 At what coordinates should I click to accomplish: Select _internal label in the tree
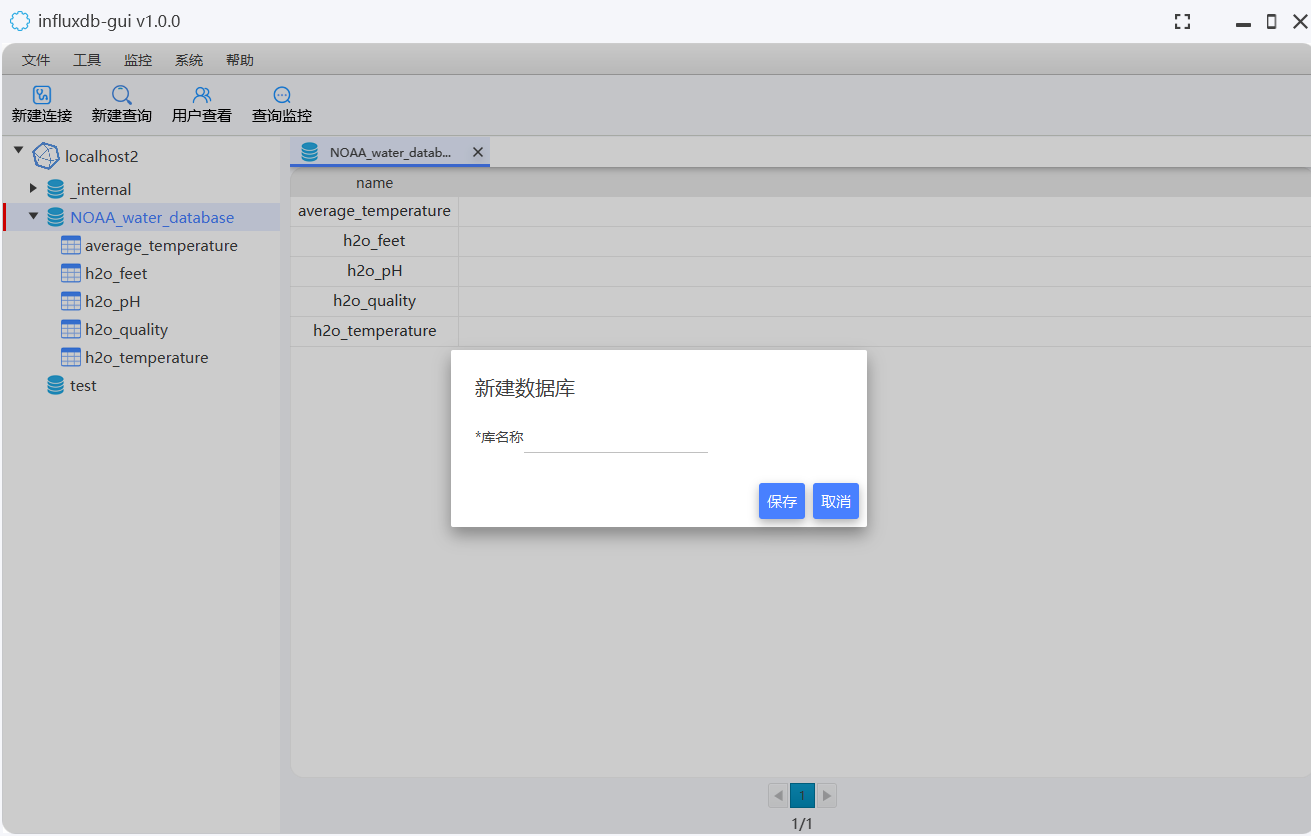pyautogui.click(x=101, y=189)
